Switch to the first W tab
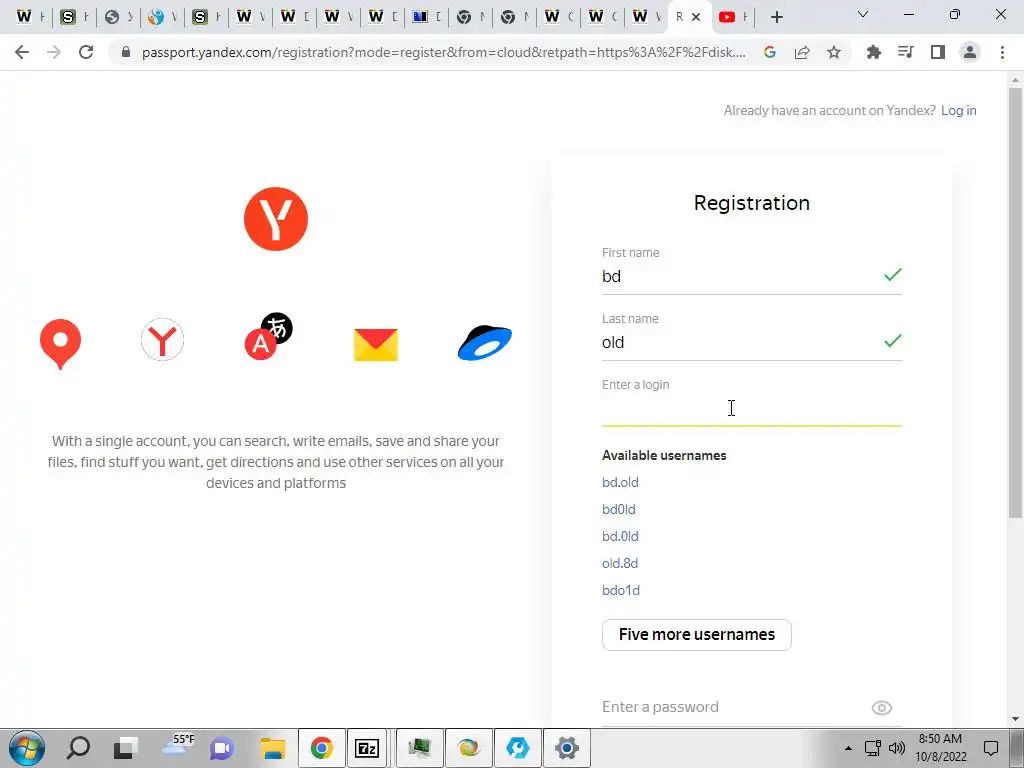 (x=30, y=17)
